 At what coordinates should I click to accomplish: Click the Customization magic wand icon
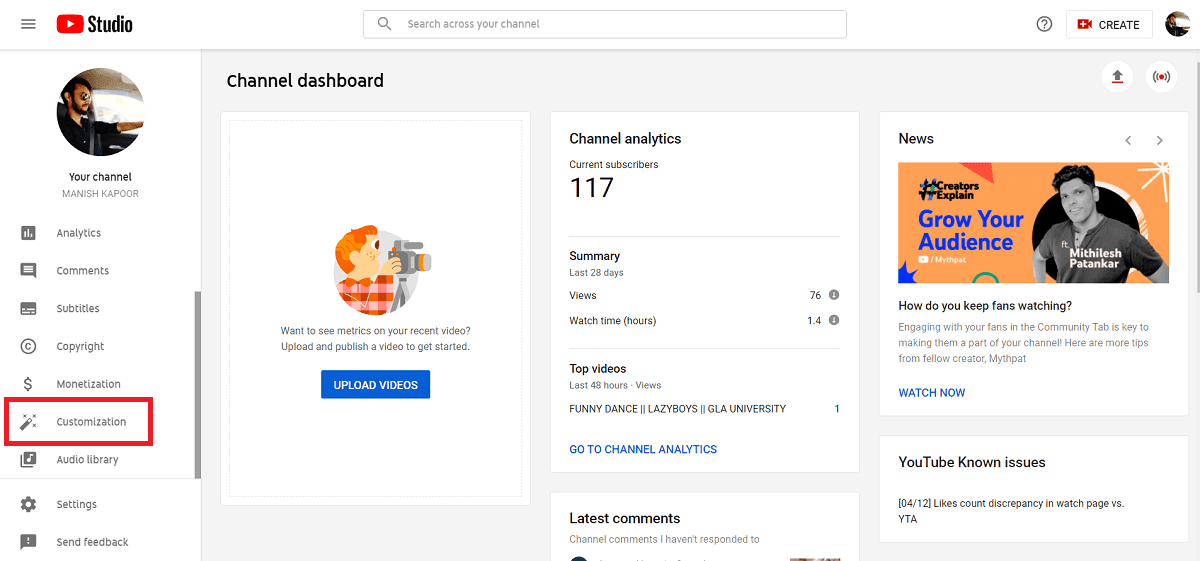[28, 422]
